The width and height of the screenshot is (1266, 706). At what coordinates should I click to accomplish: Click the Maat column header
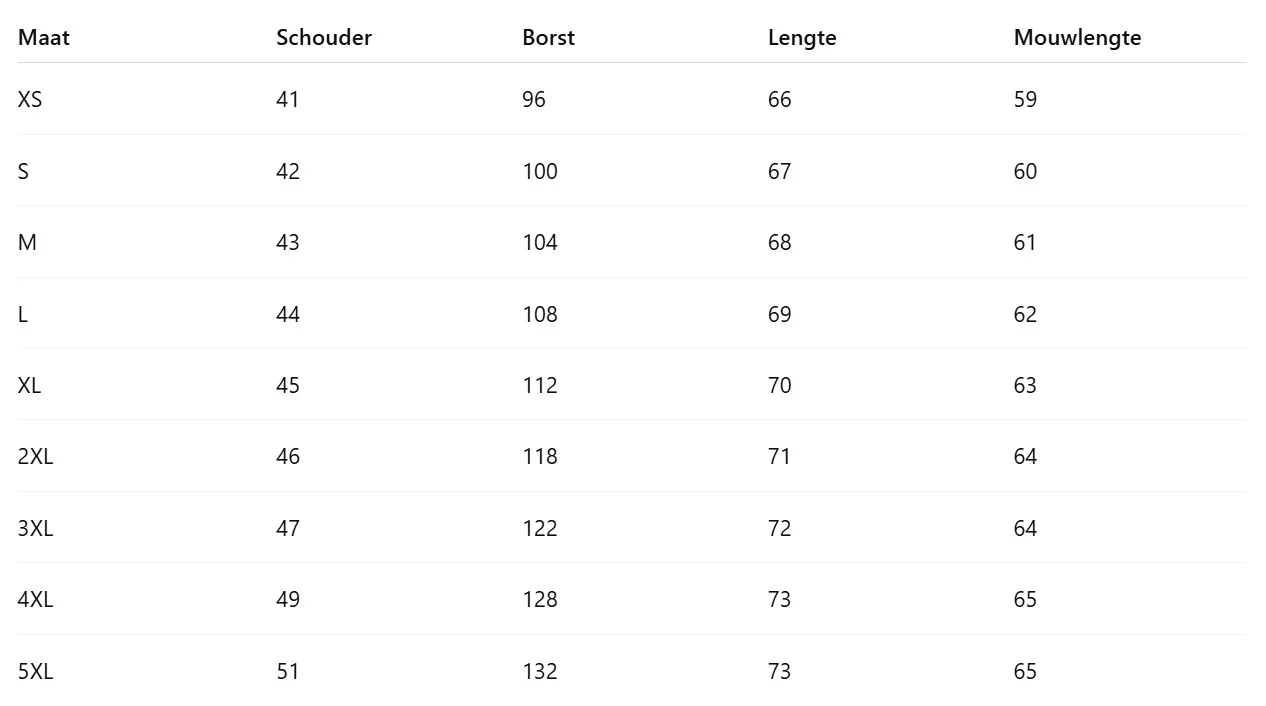(x=44, y=38)
